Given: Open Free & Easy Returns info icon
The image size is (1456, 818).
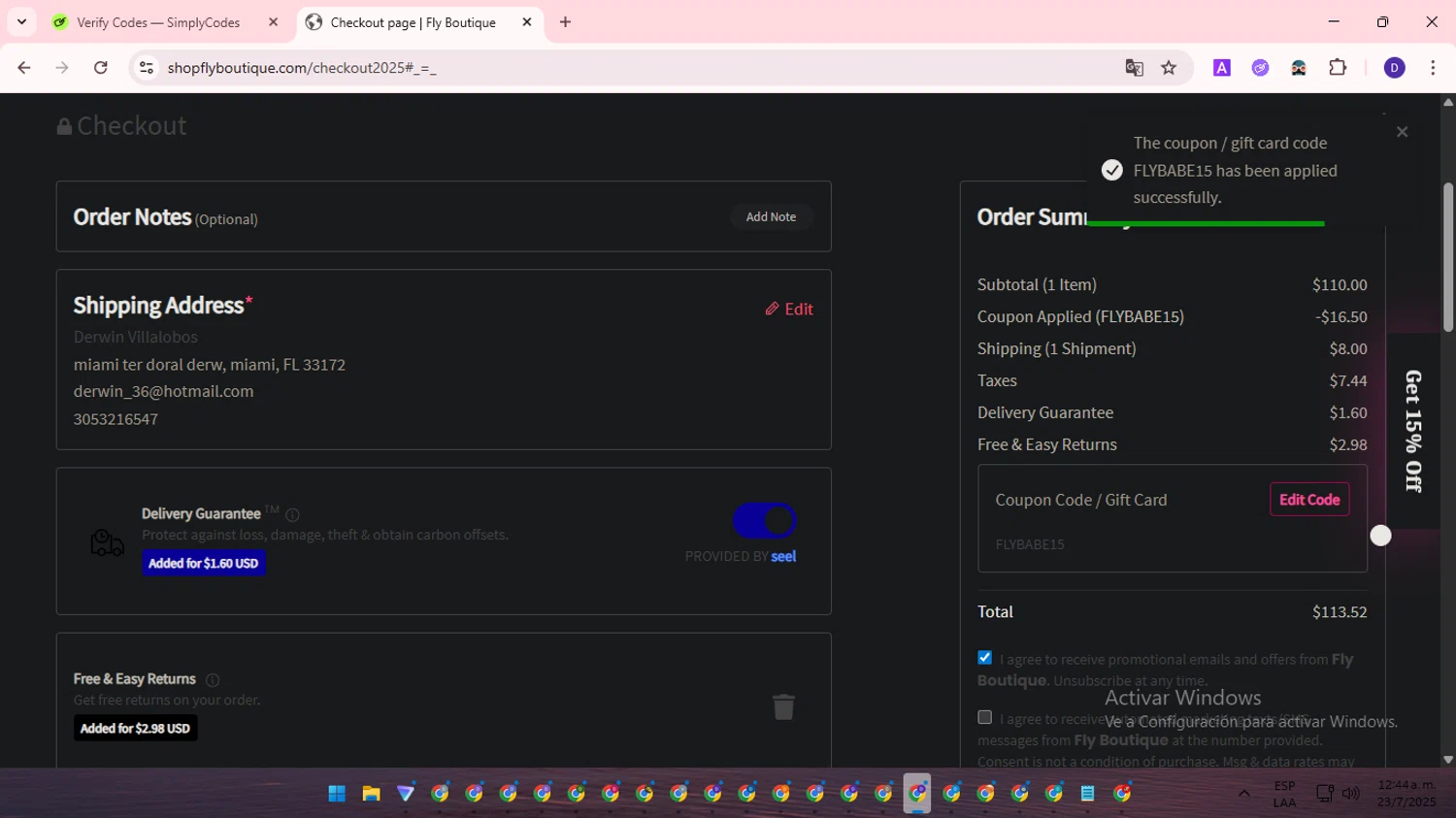Looking at the screenshot, I should (x=213, y=680).
